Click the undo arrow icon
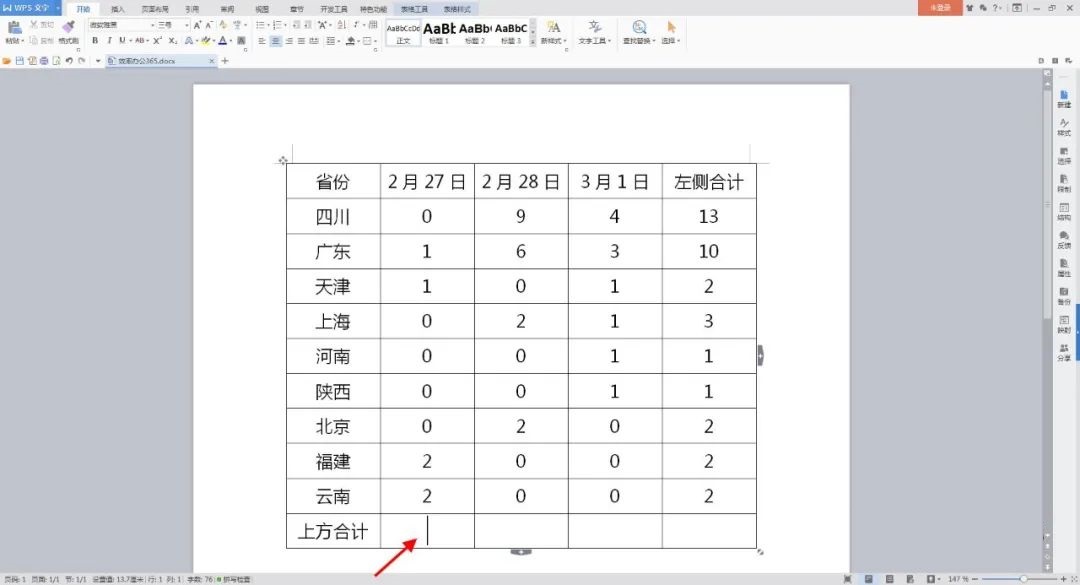Screen dimensions: 1080x585 (x=69, y=61)
